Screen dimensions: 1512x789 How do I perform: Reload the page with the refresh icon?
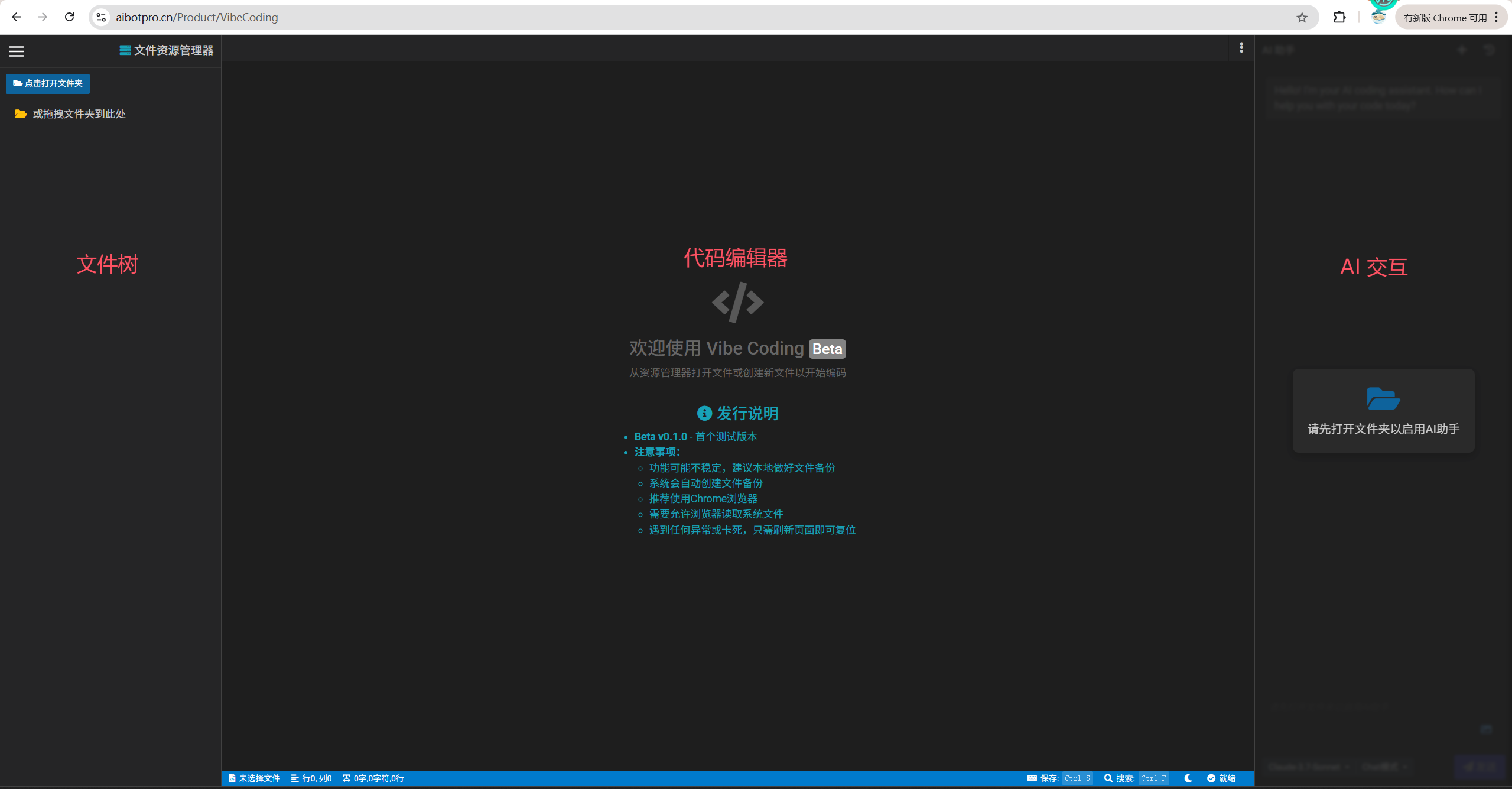[70, 17]
